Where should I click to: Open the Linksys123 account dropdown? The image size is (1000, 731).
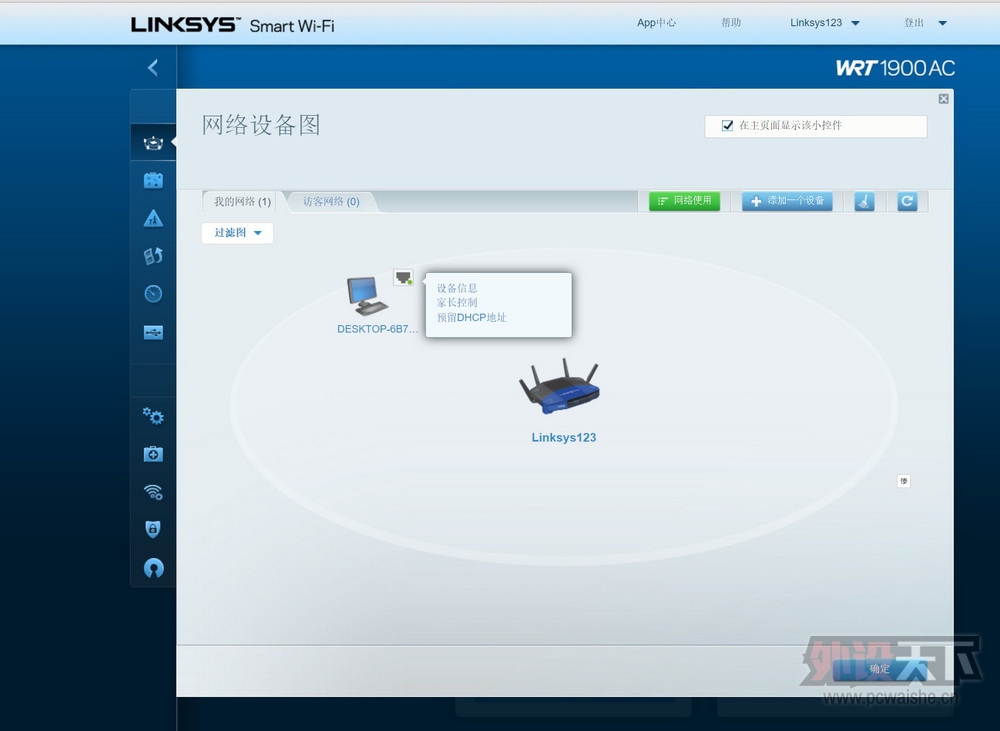(825, 23)
